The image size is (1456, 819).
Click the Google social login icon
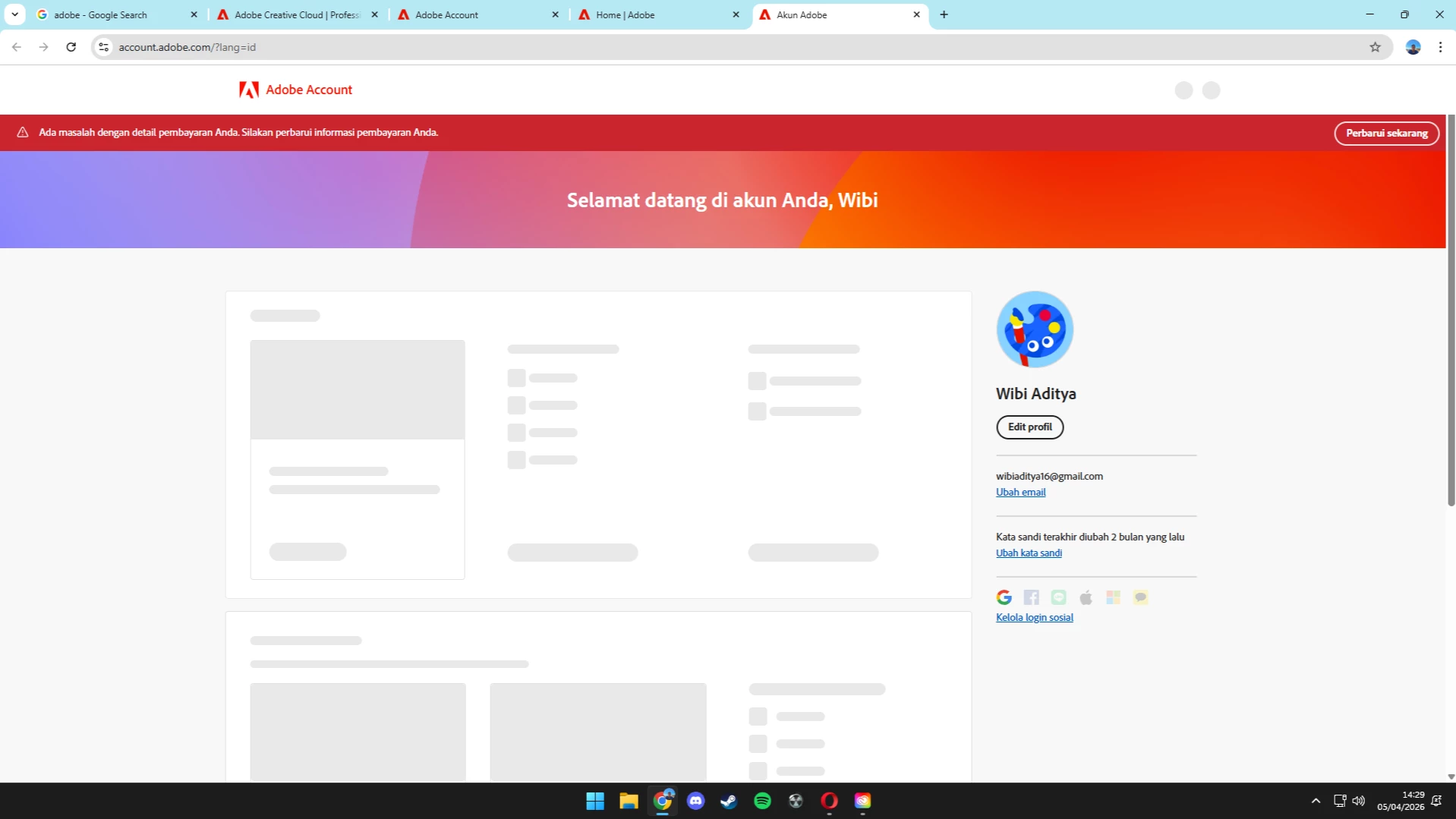1004,597
